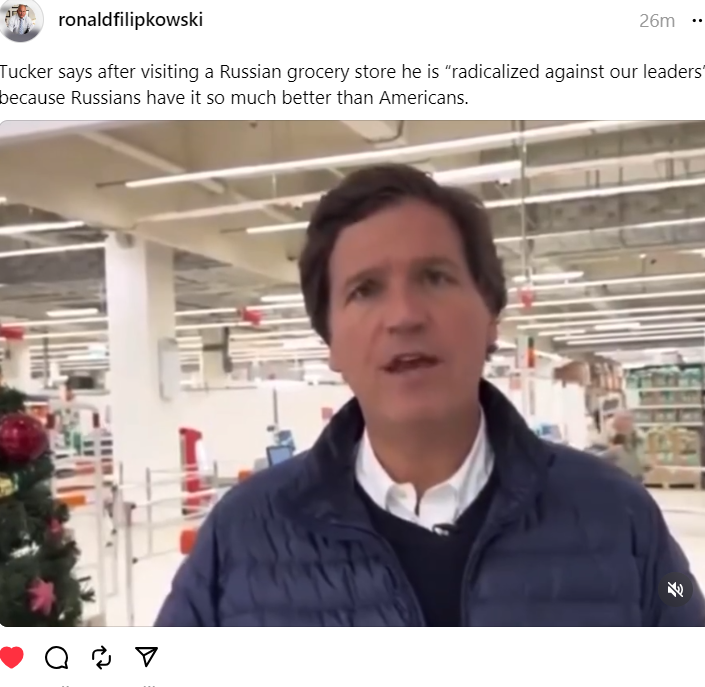Unlike the post with the red heart

click(x=12, y=657)
